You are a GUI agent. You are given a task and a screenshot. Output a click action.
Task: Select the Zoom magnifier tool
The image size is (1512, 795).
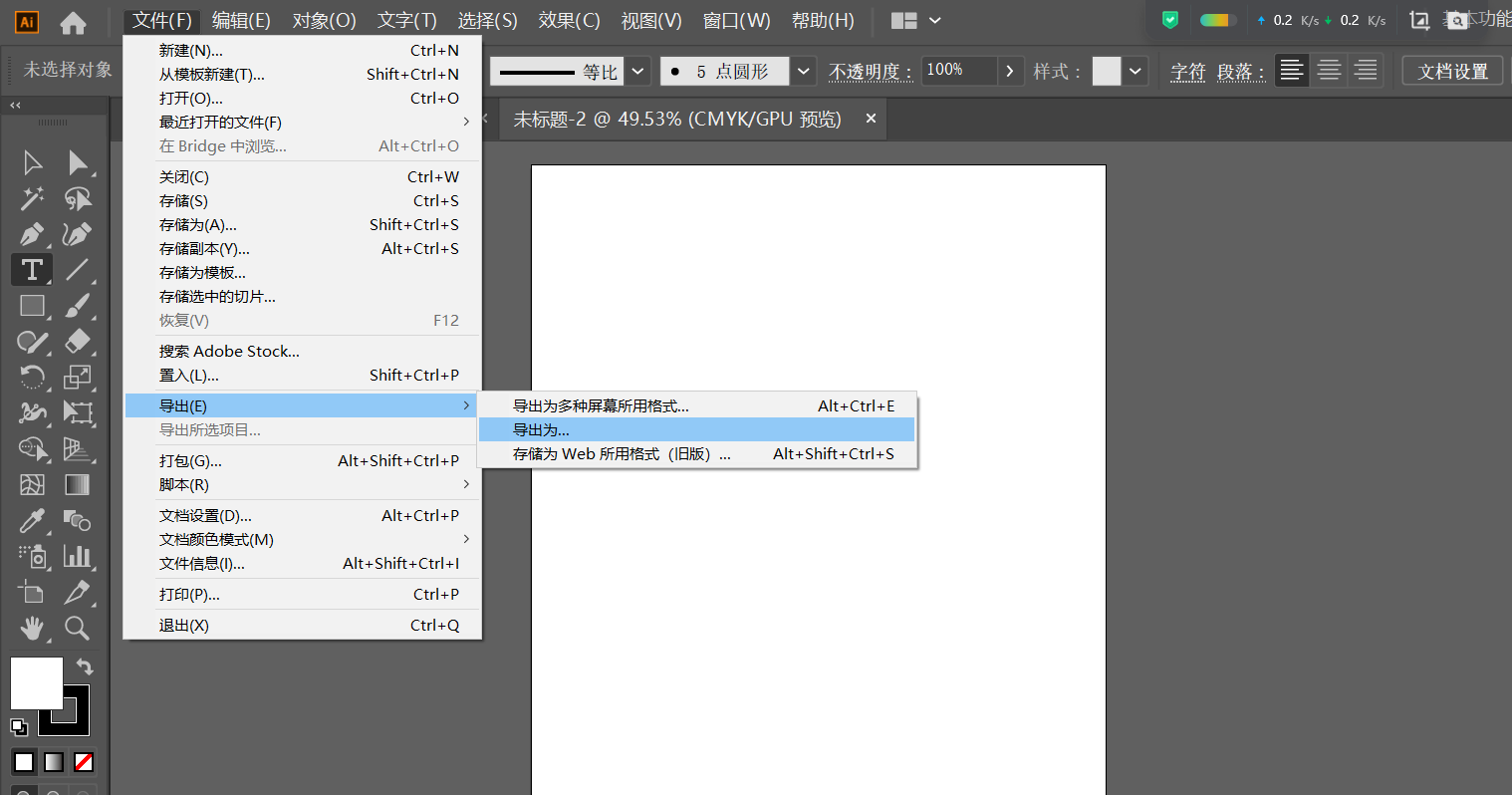78,628
